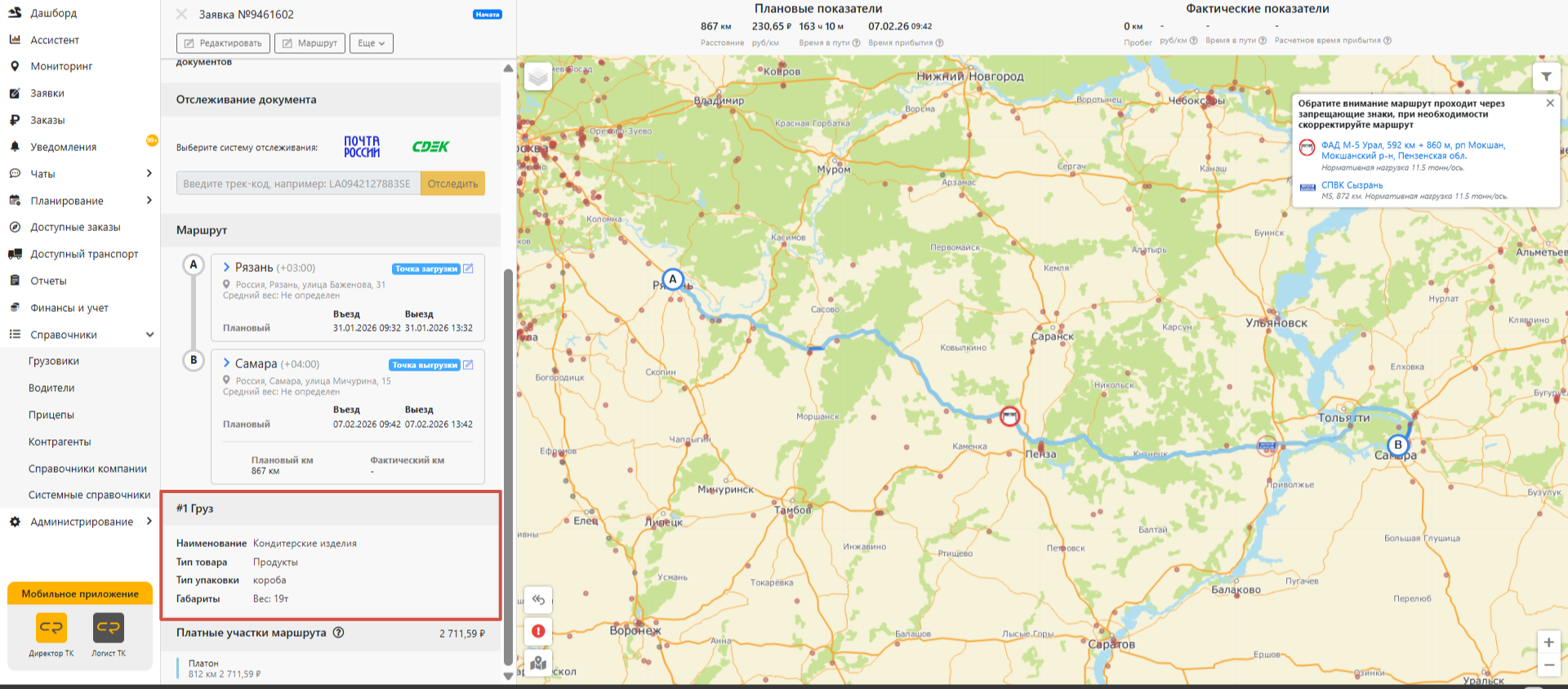Select CDEK tracking system
The height and width of the screenshot is (689, 1568).
[430, 147]
